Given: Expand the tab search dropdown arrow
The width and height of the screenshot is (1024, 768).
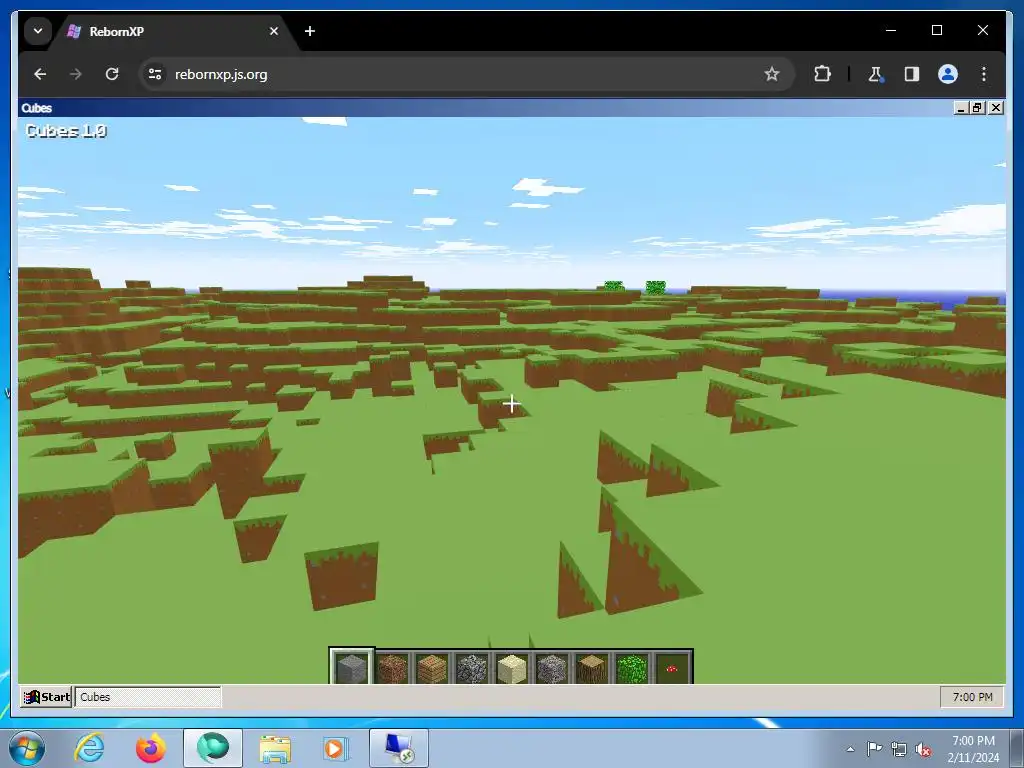Looking at the screenshot, I should click(x=38, y=31).
